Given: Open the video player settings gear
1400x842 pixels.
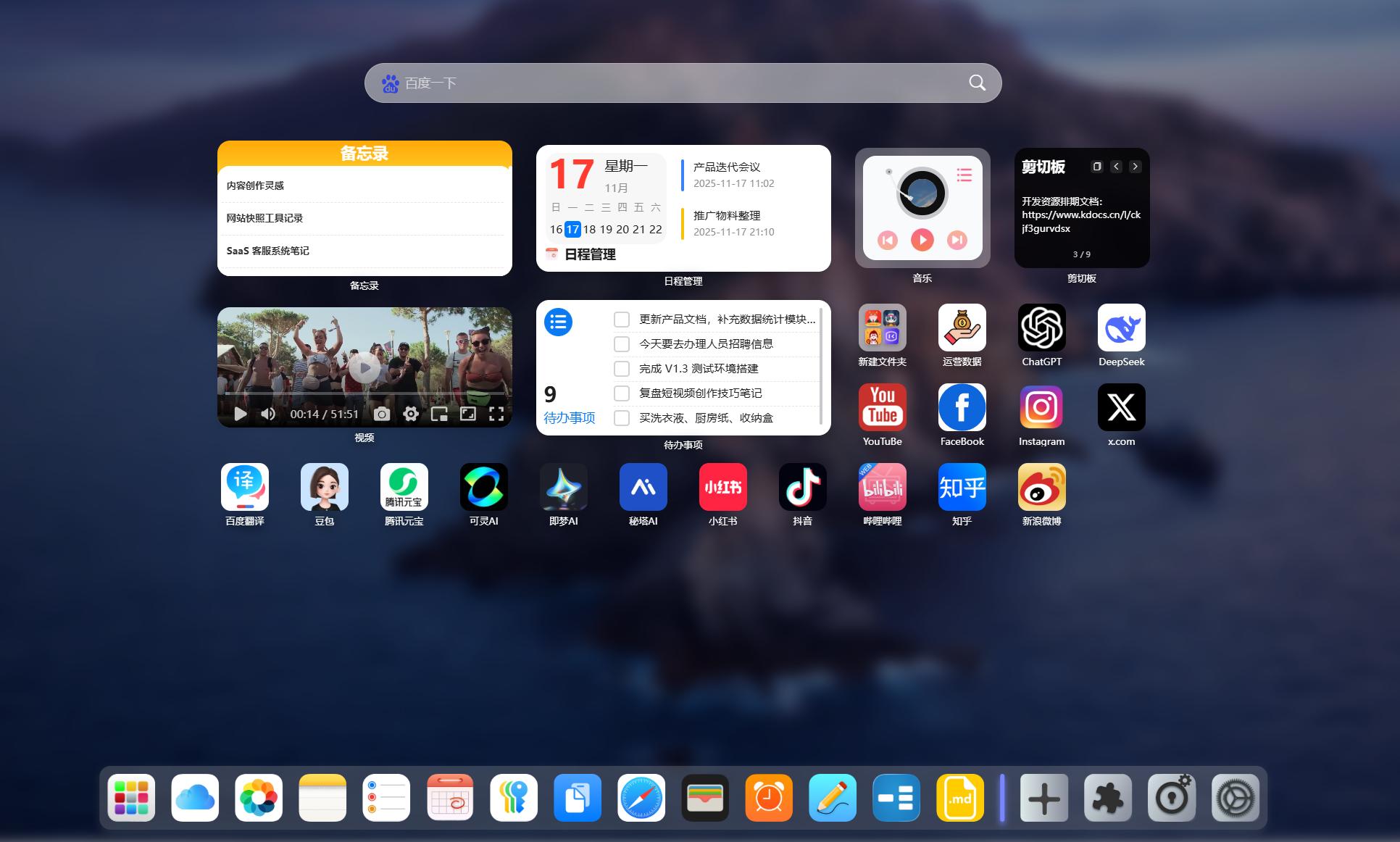Looking at the screenshot, I should tap(410, 414).
